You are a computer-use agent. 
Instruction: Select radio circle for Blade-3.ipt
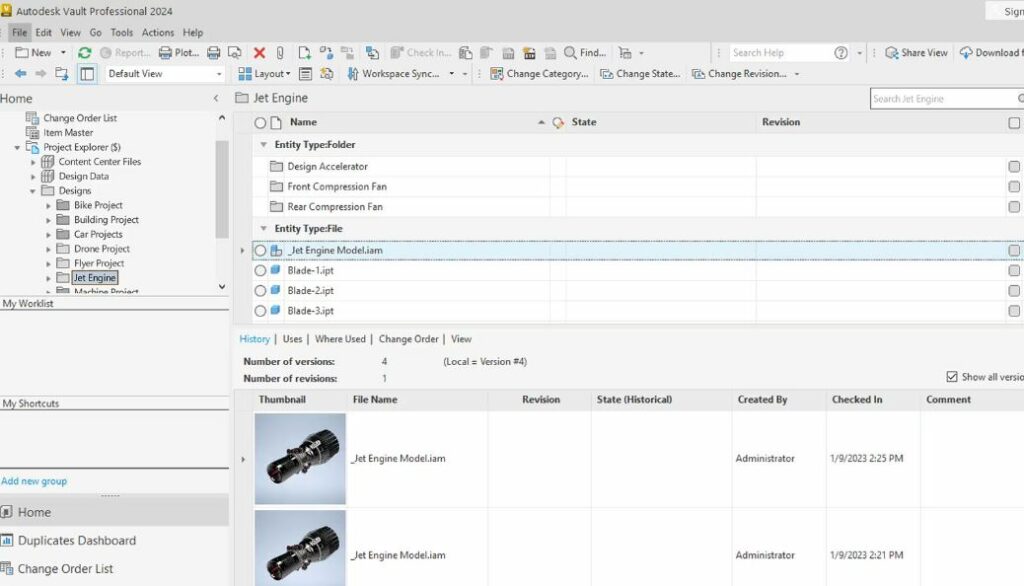click(x=260, y=311)
